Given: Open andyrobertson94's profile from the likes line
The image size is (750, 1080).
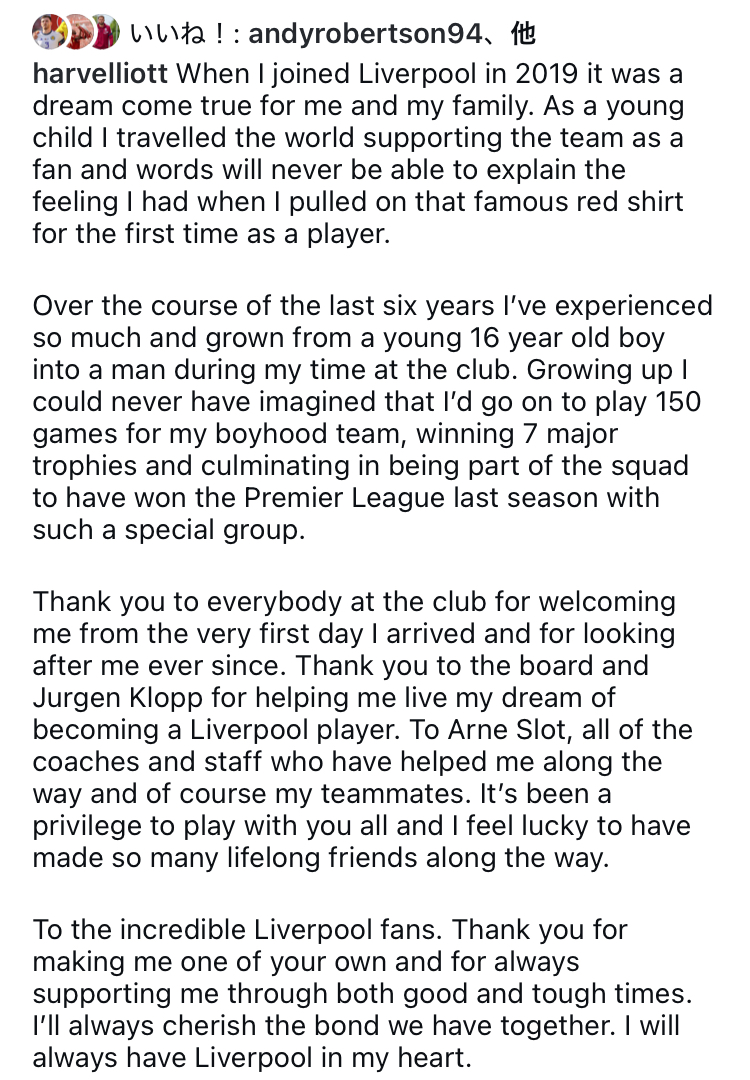Looking at the screenshot, I should 365,33.
